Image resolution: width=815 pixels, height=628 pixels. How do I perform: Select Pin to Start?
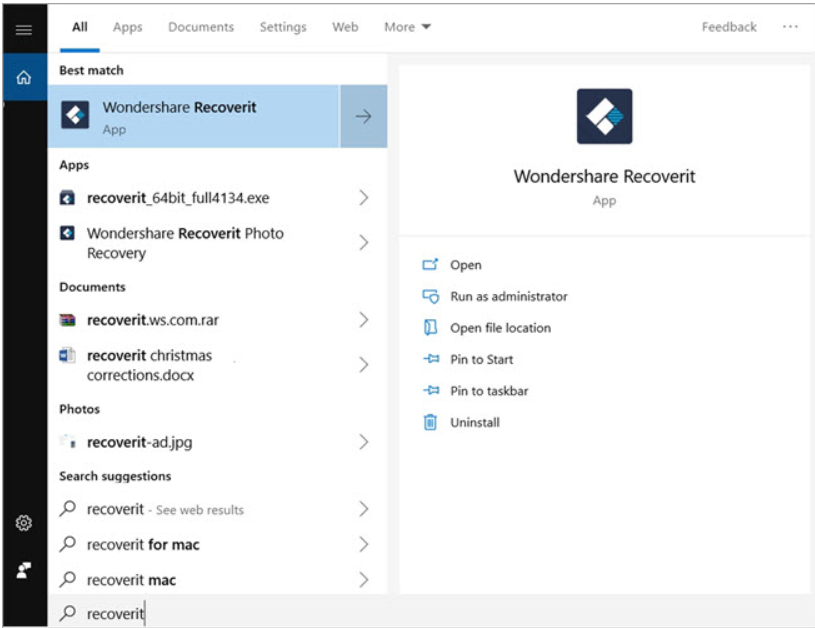tap(481, 359)
